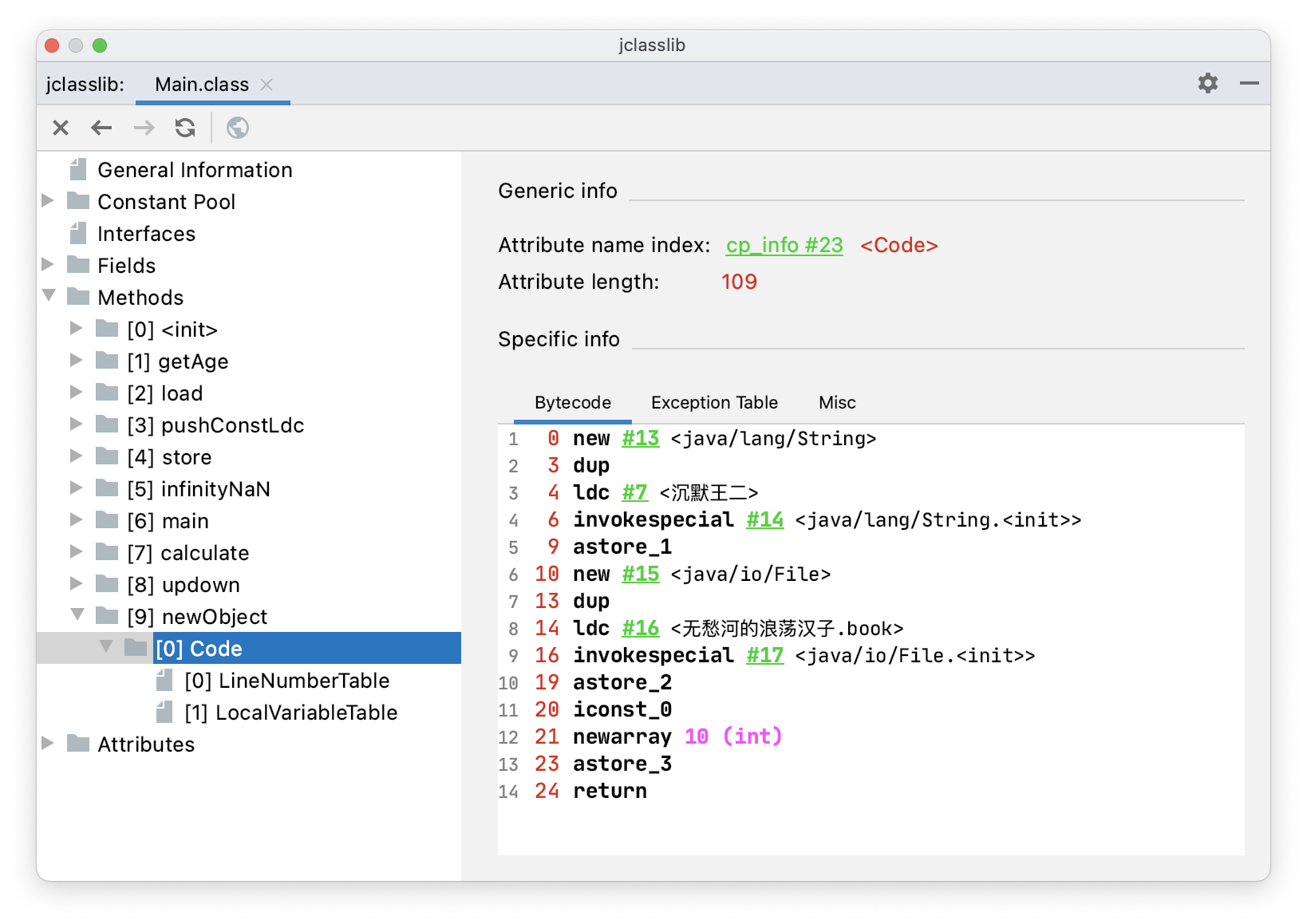The width and height of the screenshot is (1307, 924).
Task: Expand the Constant Pool node
Action: (x=48, y=201)
